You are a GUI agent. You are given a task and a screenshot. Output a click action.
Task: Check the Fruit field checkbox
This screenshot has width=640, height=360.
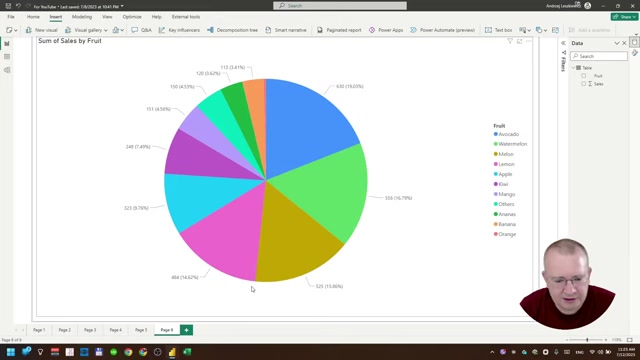(x=583, y=76)
